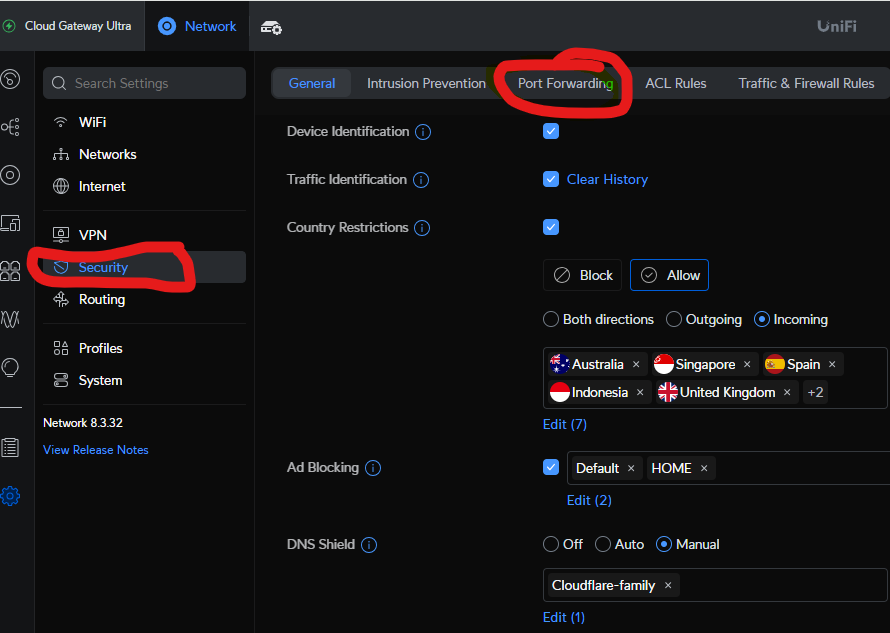
Task: Click the Allow country restriction button
Action: coord(669,275)
